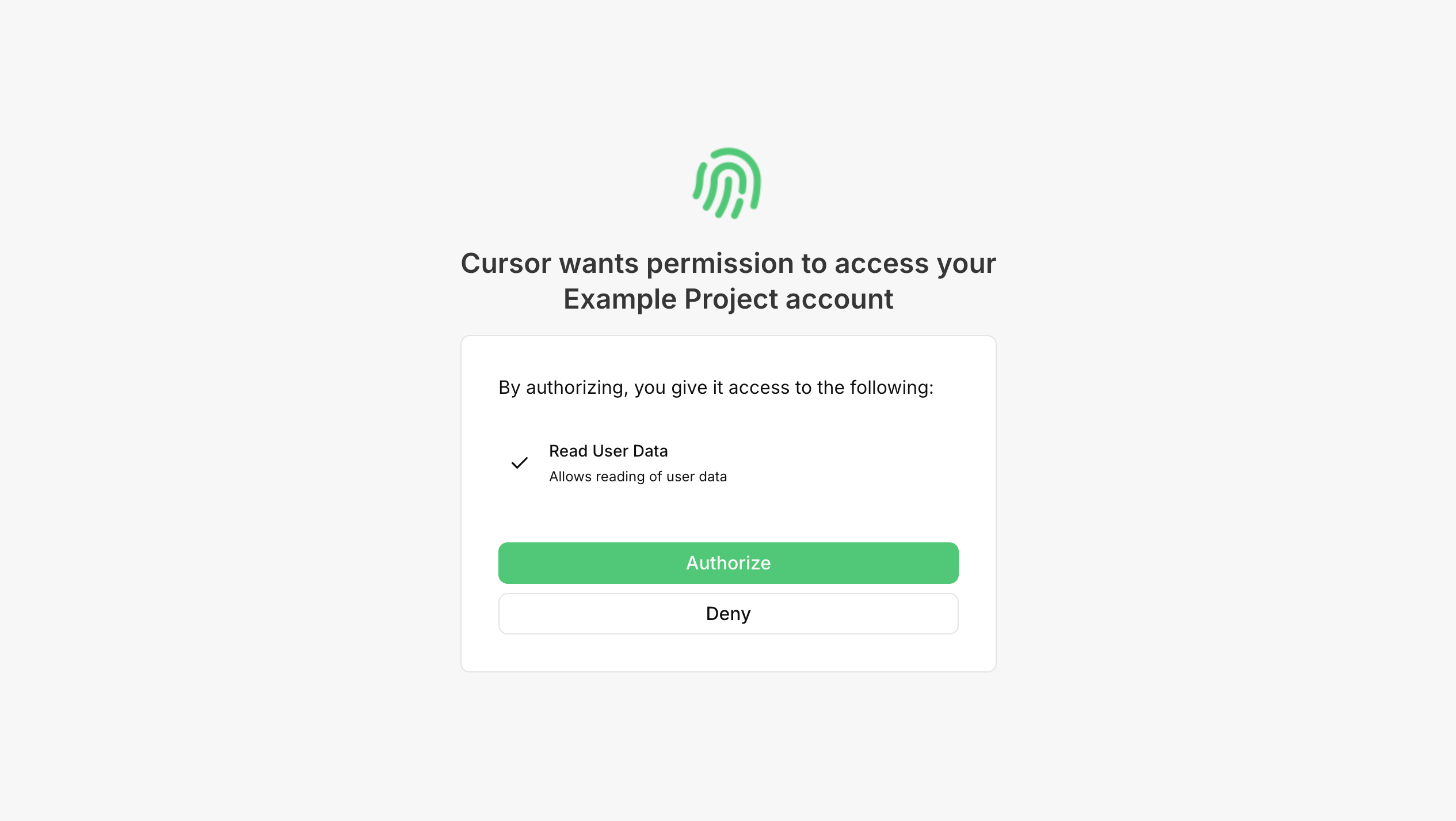Click the word 'Deny' on the white button
This screenshot has width=1456, height=821.
728,614
